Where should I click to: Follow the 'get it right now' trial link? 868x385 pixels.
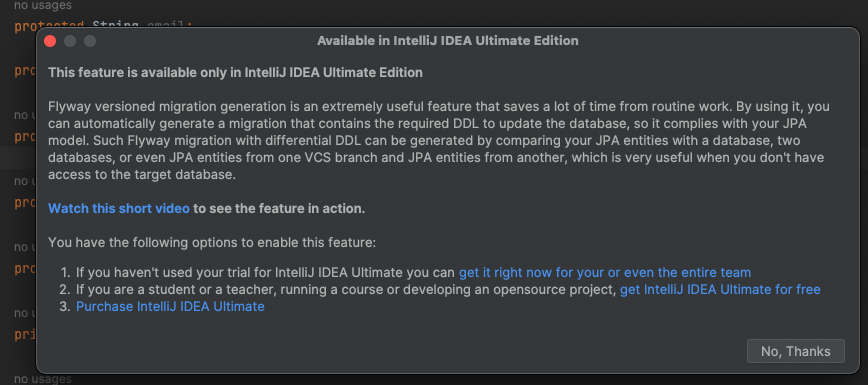coord(604,273)
